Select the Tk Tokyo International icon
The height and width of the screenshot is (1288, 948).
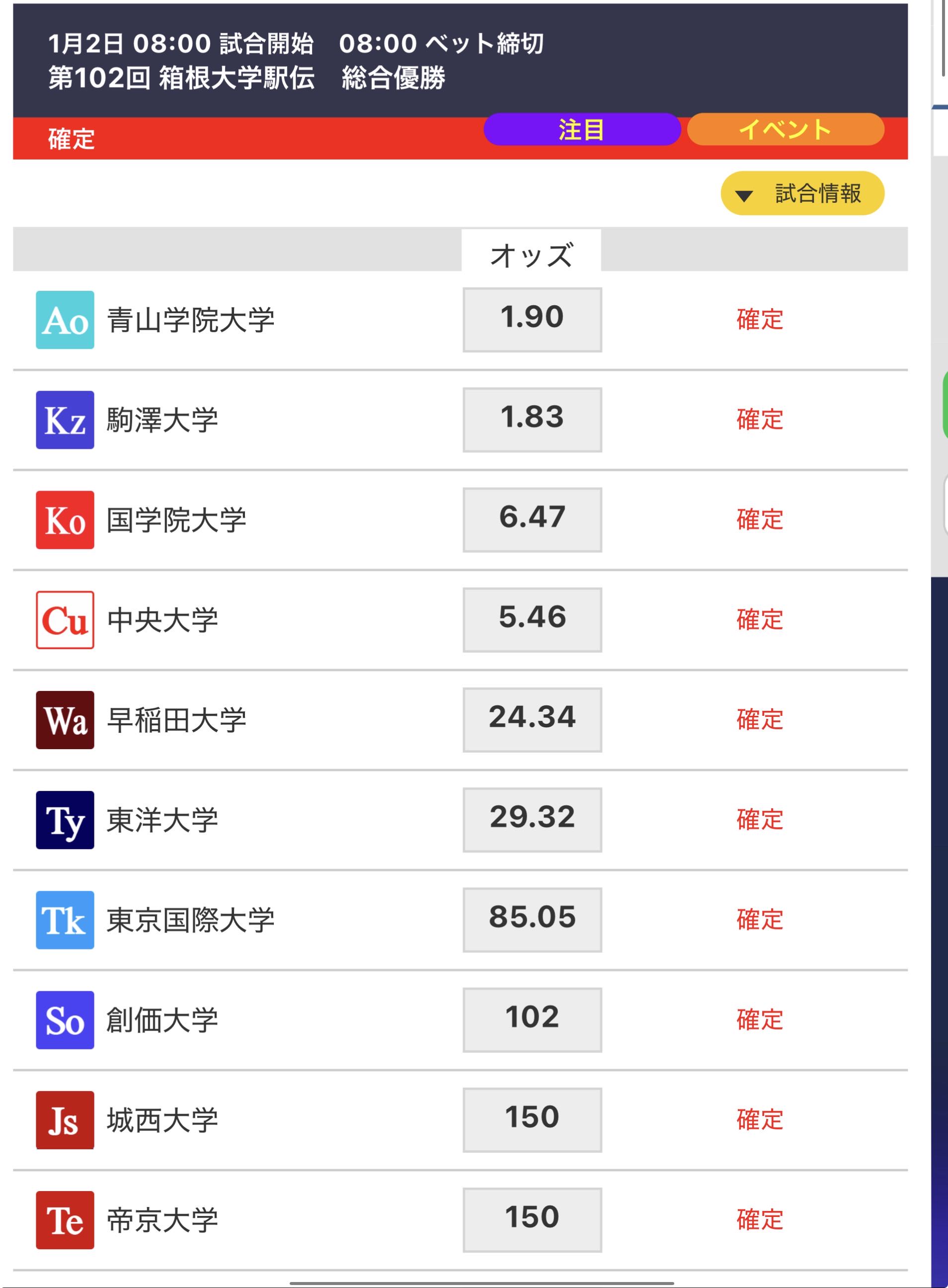pos(65,920)
